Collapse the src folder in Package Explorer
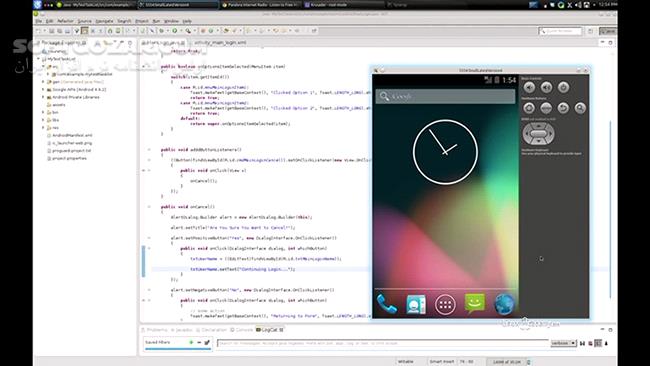 (x=43, y=66)
